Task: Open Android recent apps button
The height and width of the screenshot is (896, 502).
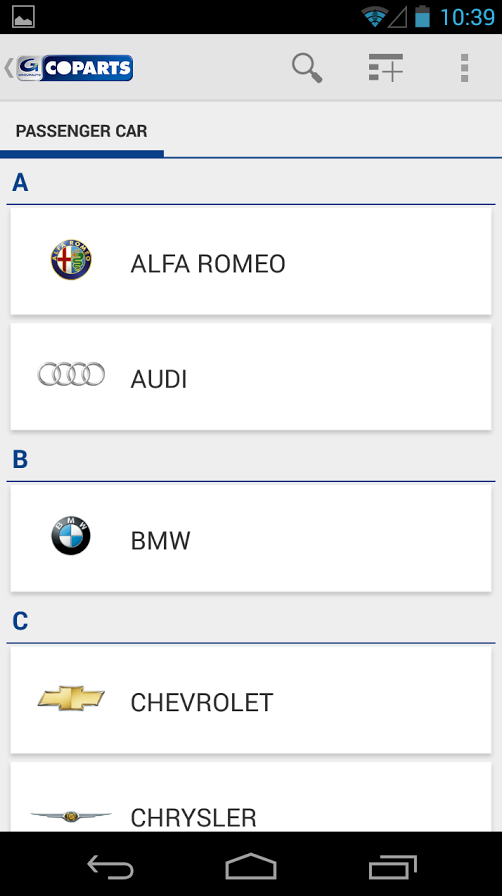Action: [393, 866]
